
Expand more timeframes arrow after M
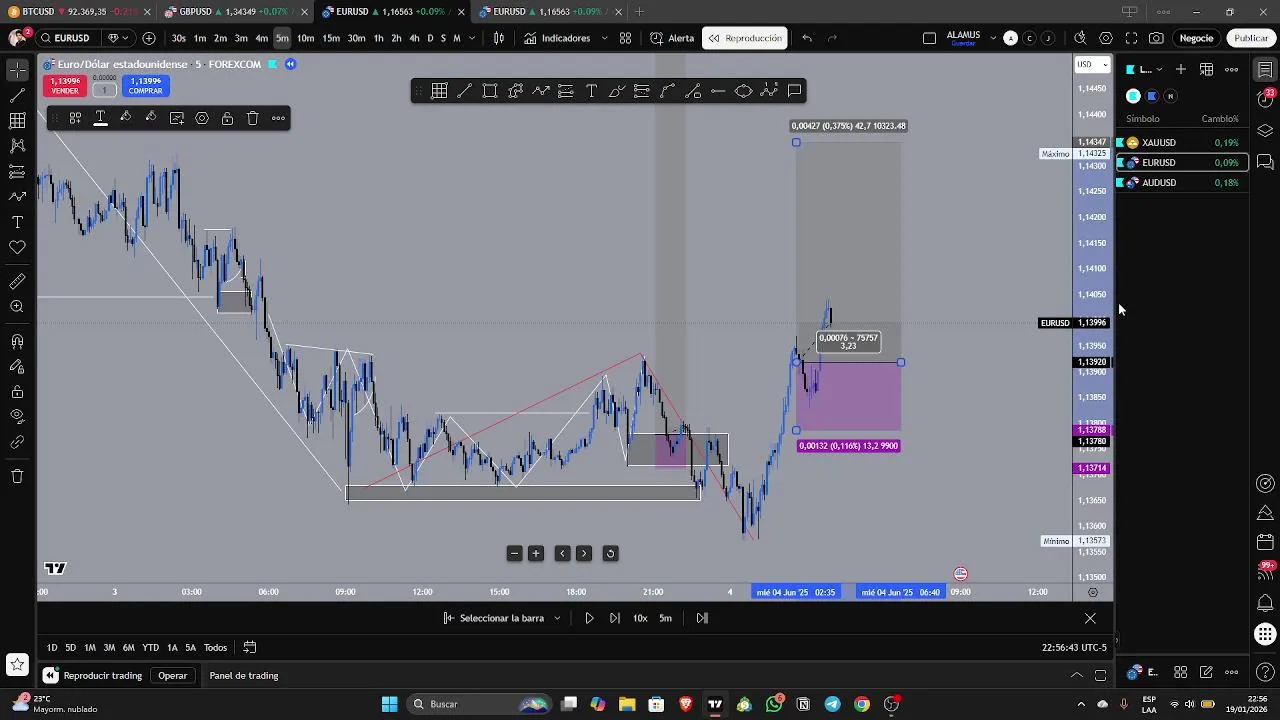point(471,38)
